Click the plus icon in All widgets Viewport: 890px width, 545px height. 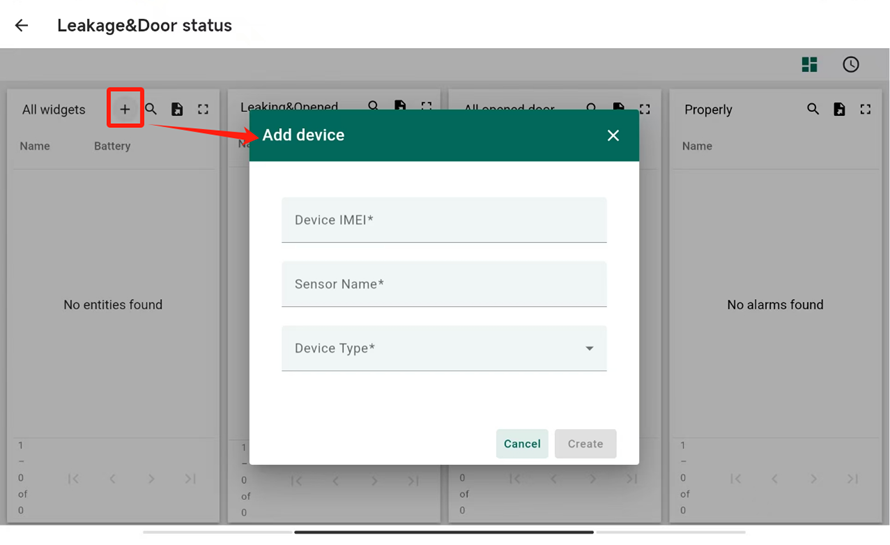[125, 109]
